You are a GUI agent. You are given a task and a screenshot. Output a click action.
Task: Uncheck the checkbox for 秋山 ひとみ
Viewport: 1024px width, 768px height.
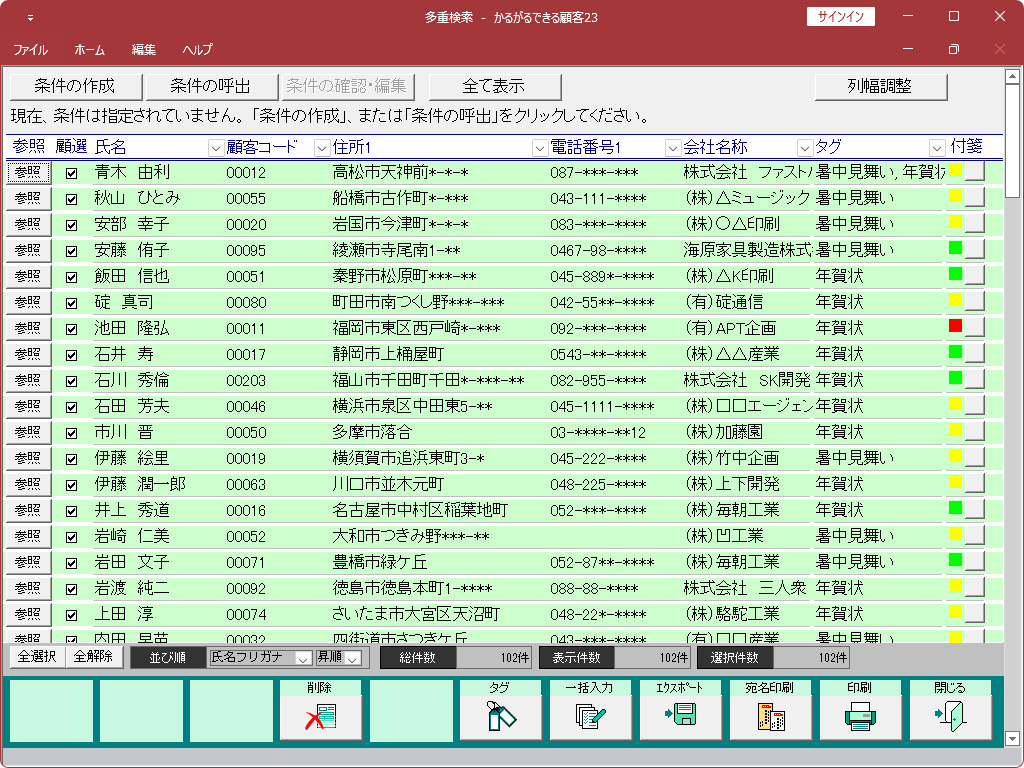(71, 199)
